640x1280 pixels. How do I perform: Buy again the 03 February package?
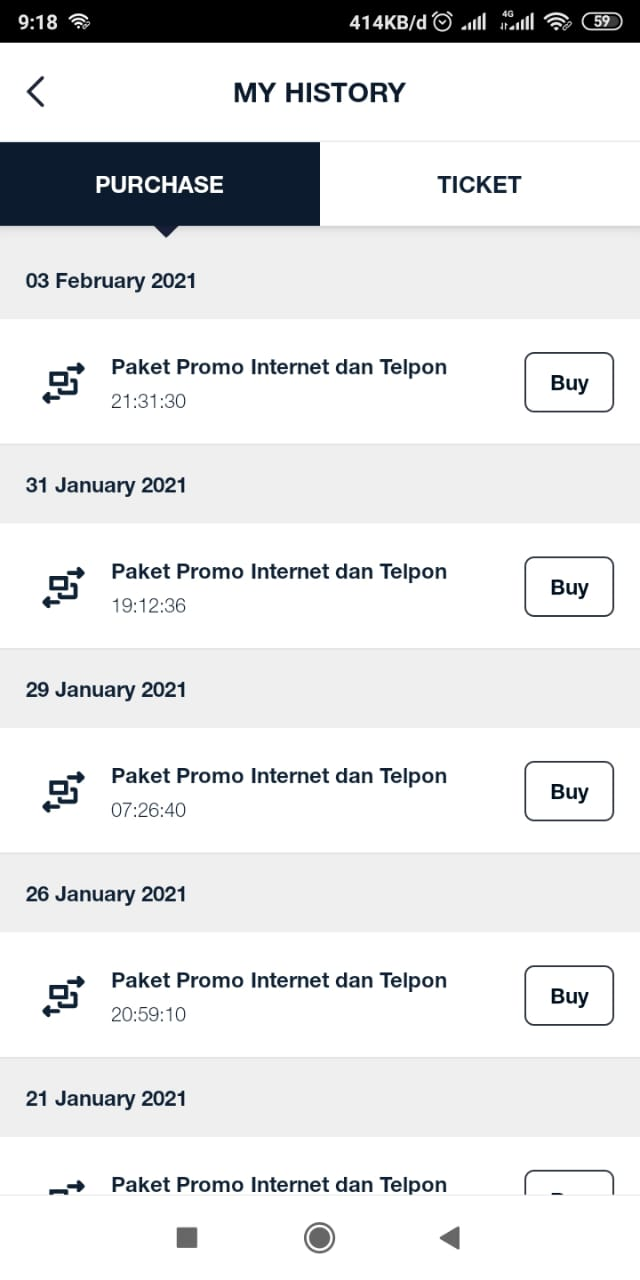568,382
